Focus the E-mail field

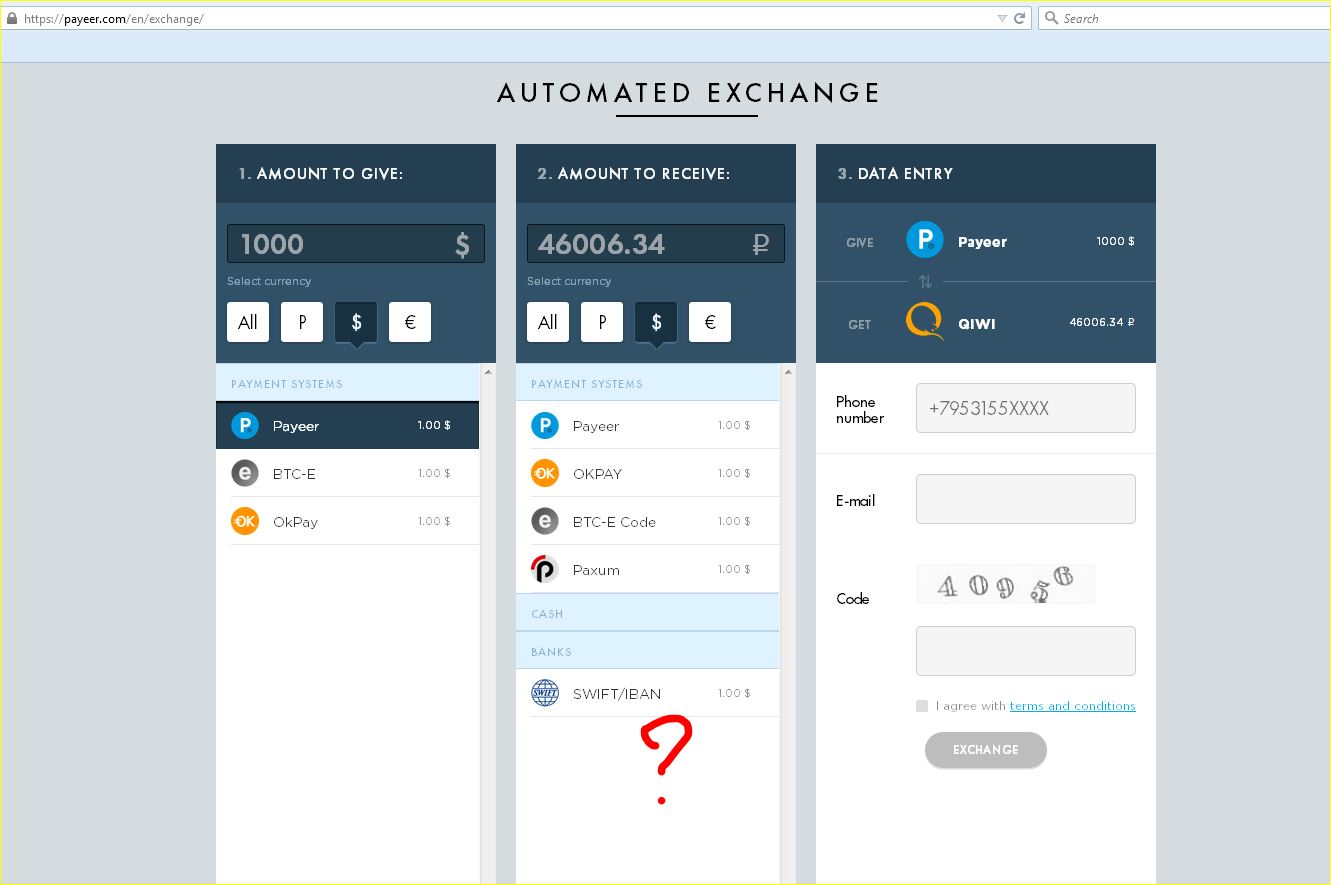[x=1026, y=499]
